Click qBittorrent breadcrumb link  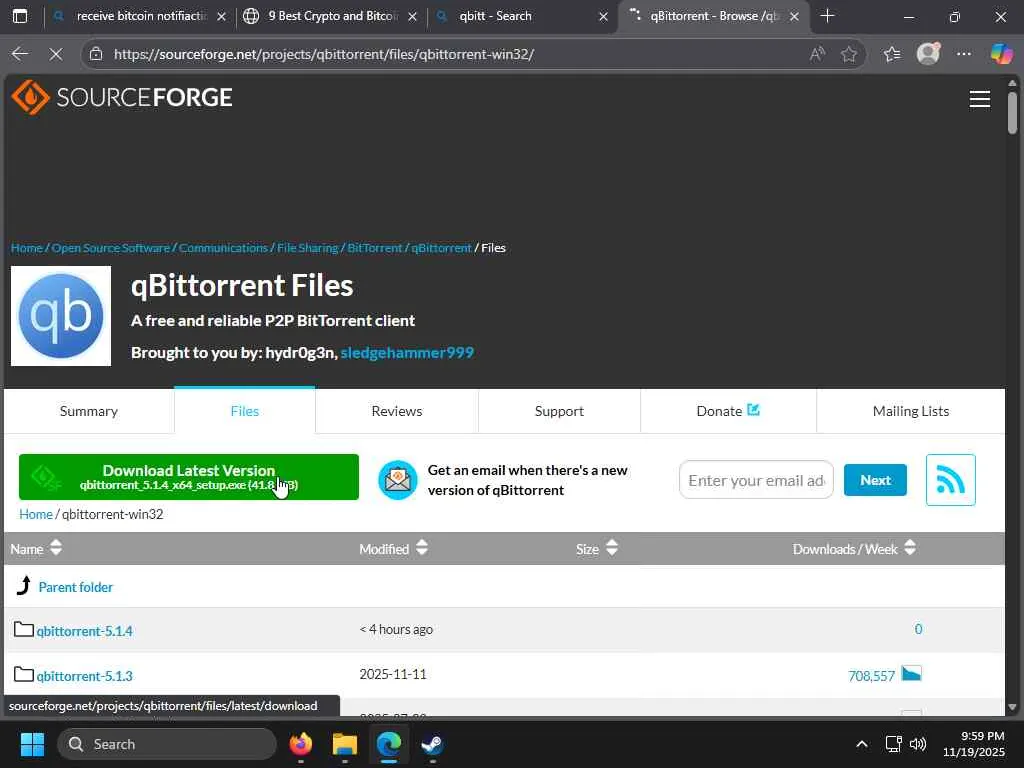pyautogui.click(x=441, y=248)
